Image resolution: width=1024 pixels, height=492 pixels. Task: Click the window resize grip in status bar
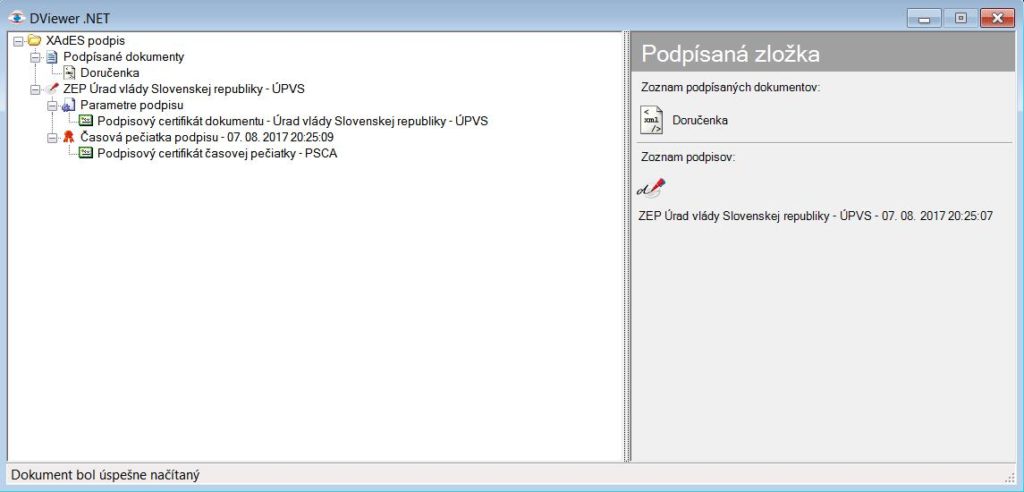[1010, 478]
